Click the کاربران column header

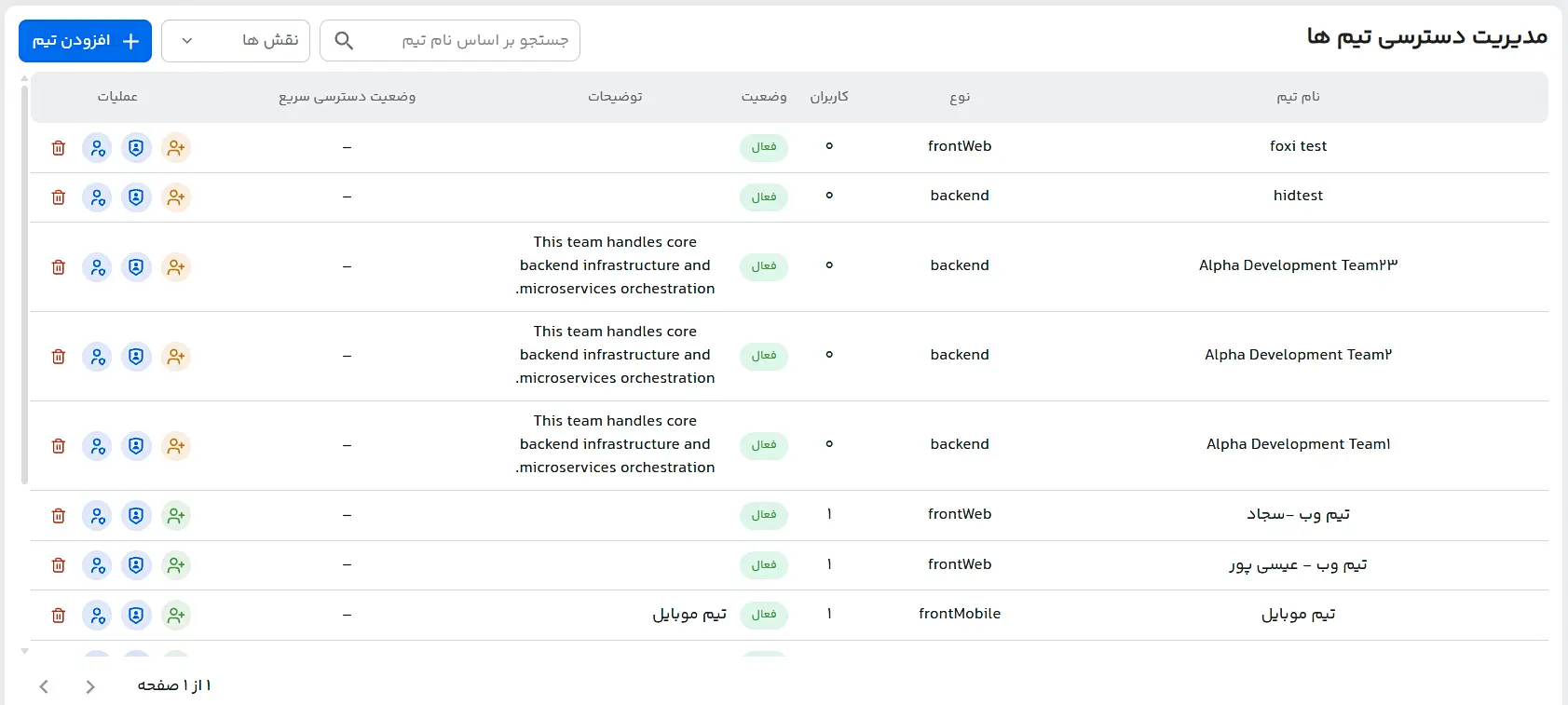pyautogui.click(x=829, y=97)
